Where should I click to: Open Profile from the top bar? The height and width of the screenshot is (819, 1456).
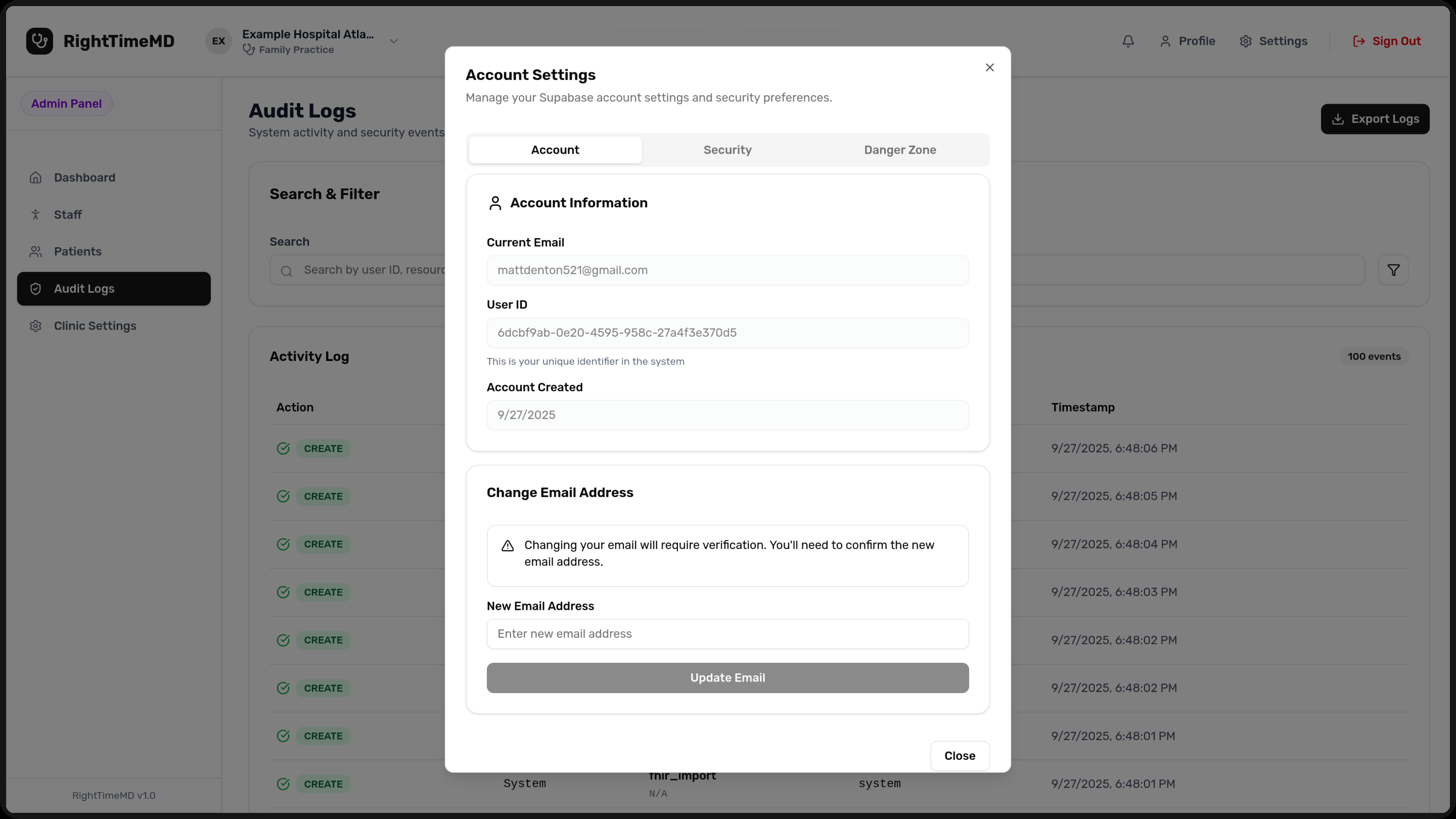click(1187, 41)
